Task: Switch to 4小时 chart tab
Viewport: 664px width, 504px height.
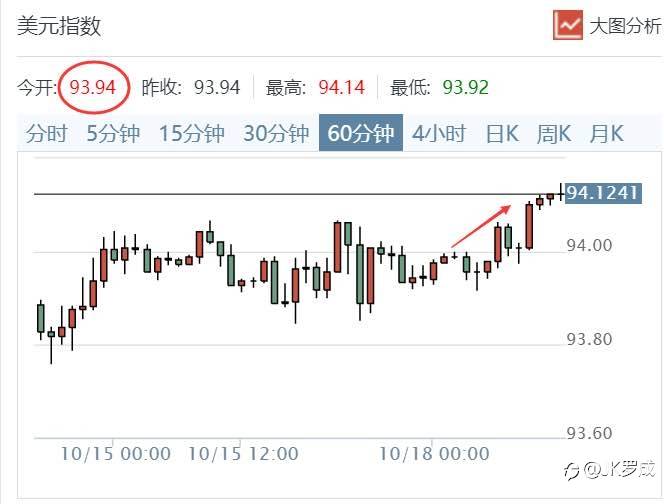Action: pos(439,134)
